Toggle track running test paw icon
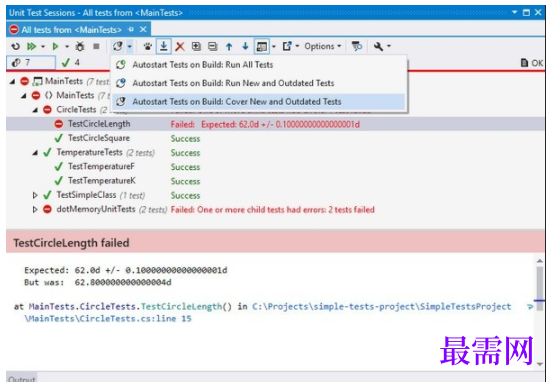 point(148,46)
